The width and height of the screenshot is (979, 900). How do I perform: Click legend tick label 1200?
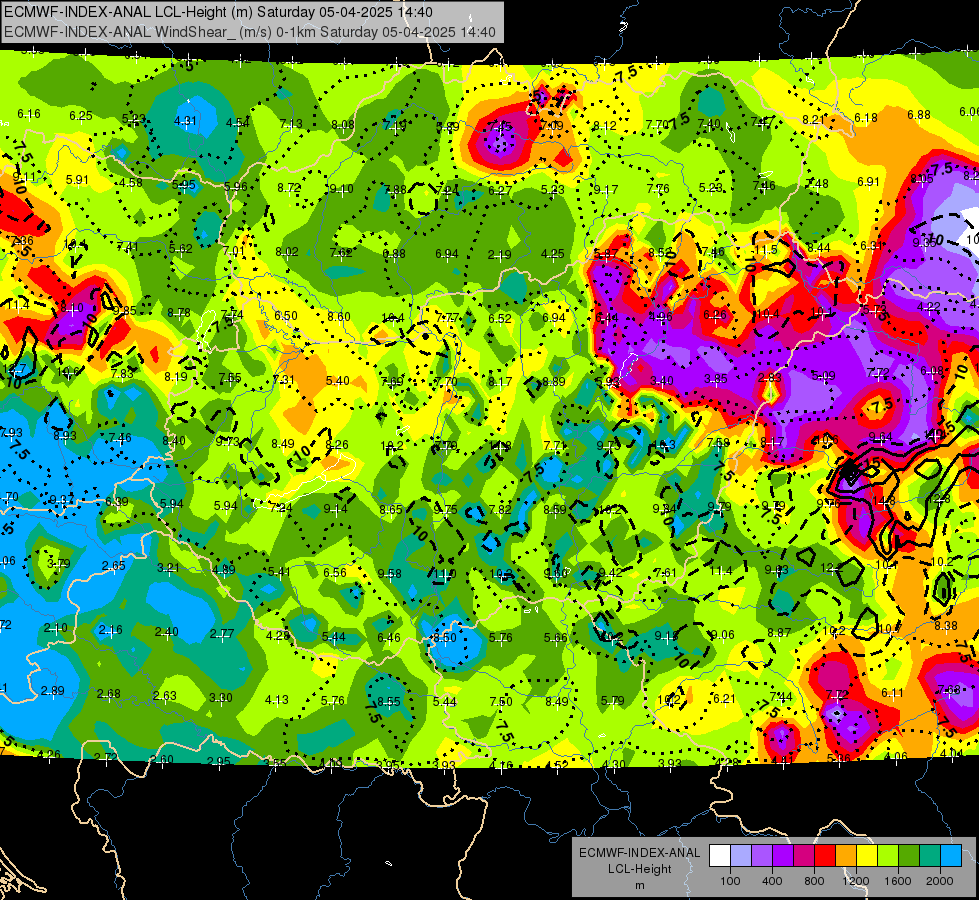click(x=856, y=881)
